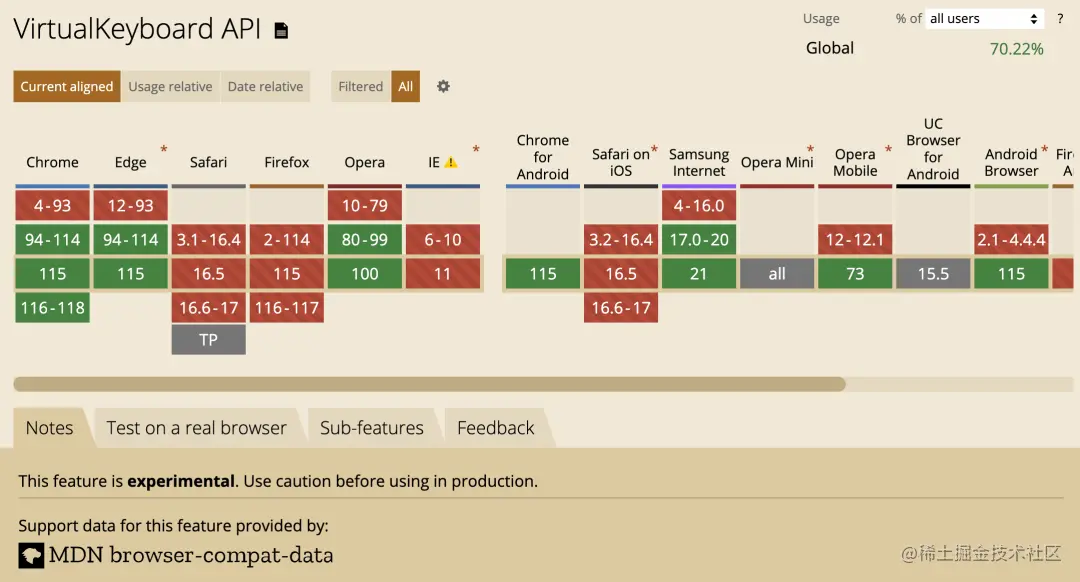1080x582 pixels.
Task: Click the Global usage 70.22% value
Action: pos(1017,49)
